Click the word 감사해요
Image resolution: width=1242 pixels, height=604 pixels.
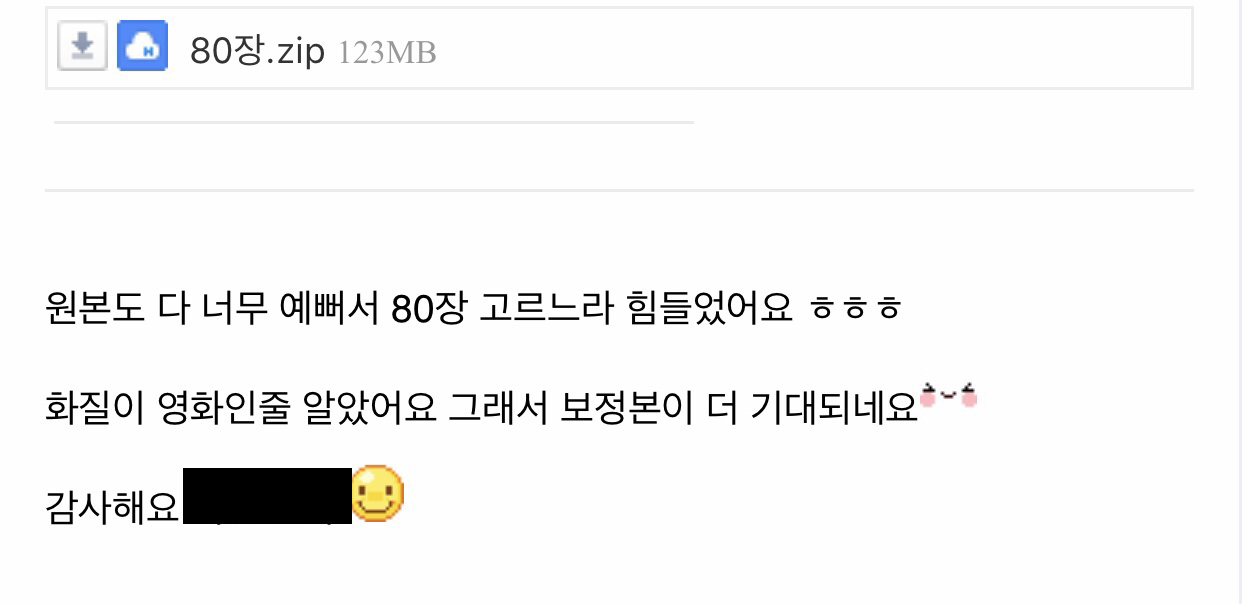(x=113, y=507)
